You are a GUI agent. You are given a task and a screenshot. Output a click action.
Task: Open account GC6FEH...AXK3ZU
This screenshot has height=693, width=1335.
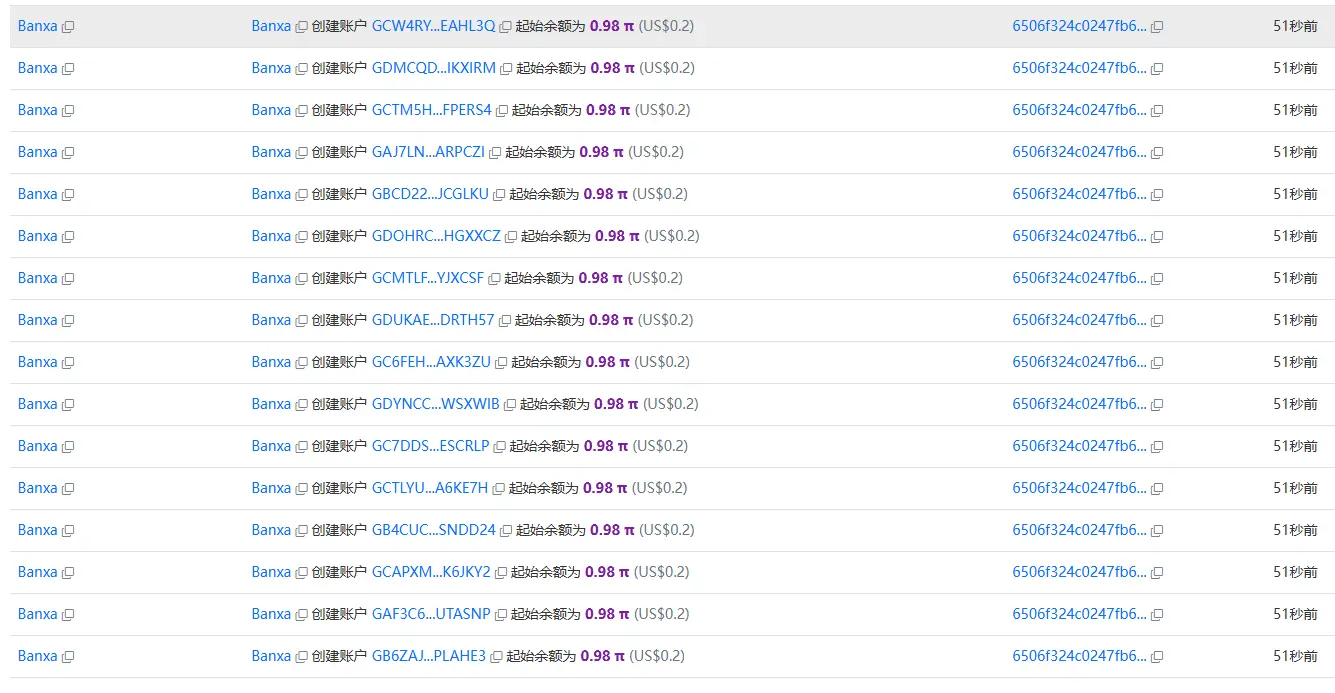(x=431, y=362)
